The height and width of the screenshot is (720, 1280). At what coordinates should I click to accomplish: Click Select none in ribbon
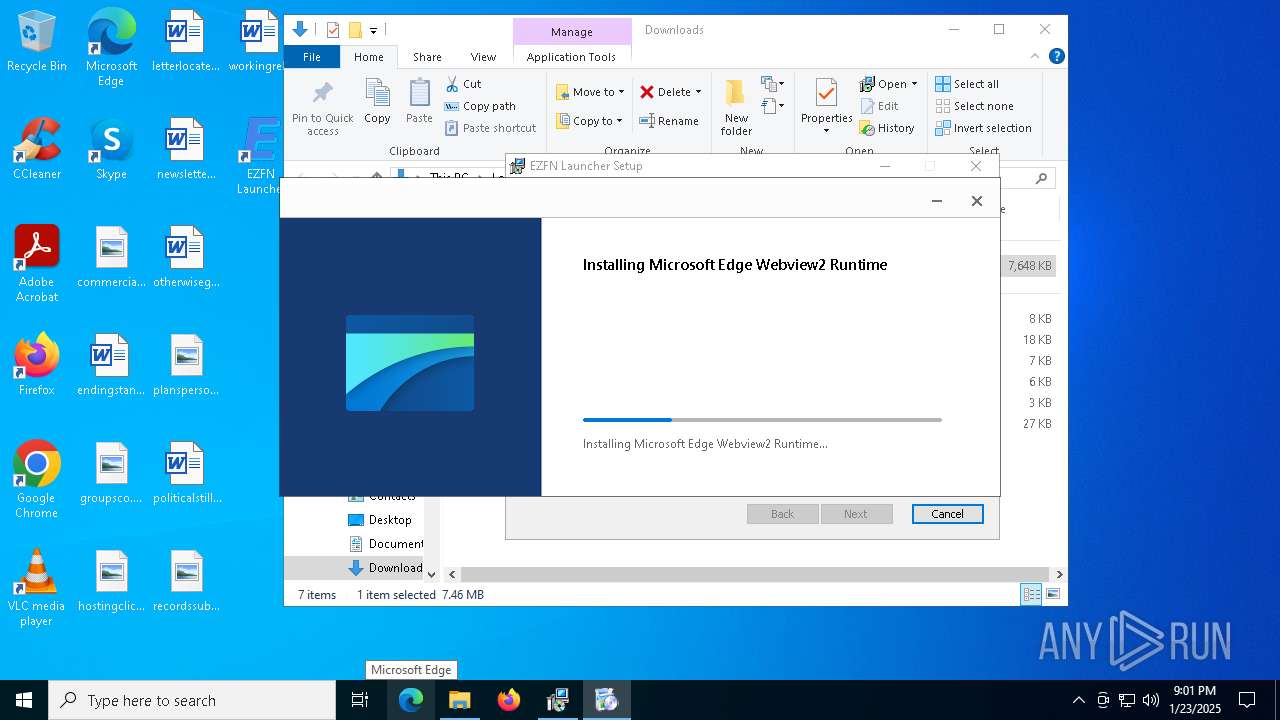tap(975, 106)
